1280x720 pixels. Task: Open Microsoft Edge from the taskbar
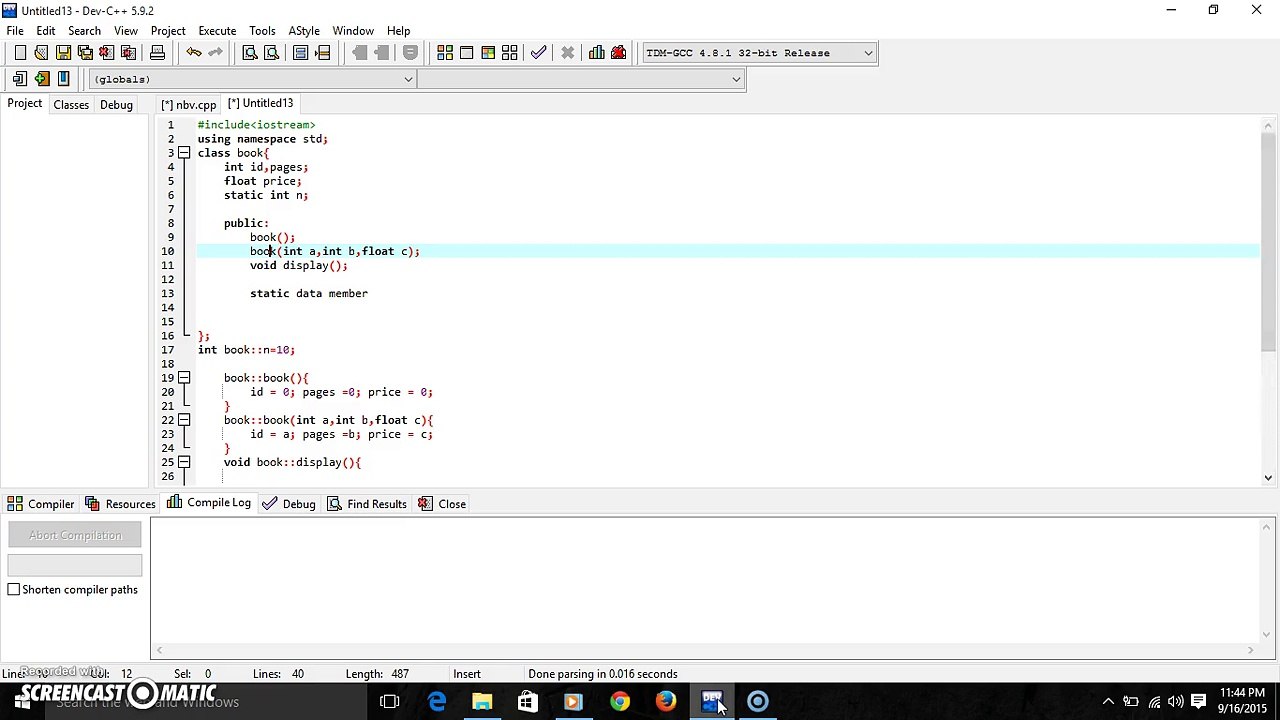(x=437, y=701)
